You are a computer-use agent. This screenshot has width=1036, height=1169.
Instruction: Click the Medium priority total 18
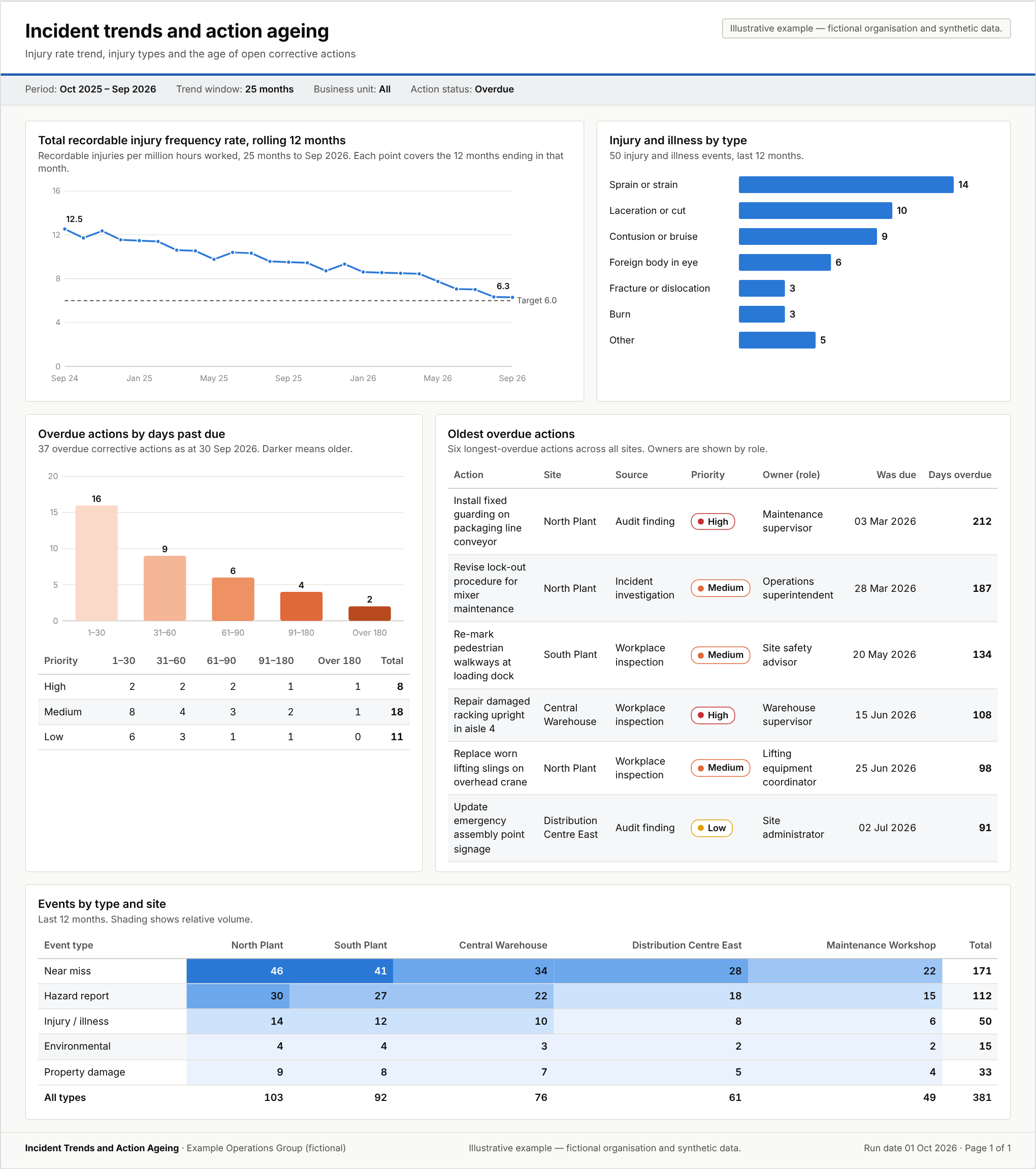[x=397, y=712]
